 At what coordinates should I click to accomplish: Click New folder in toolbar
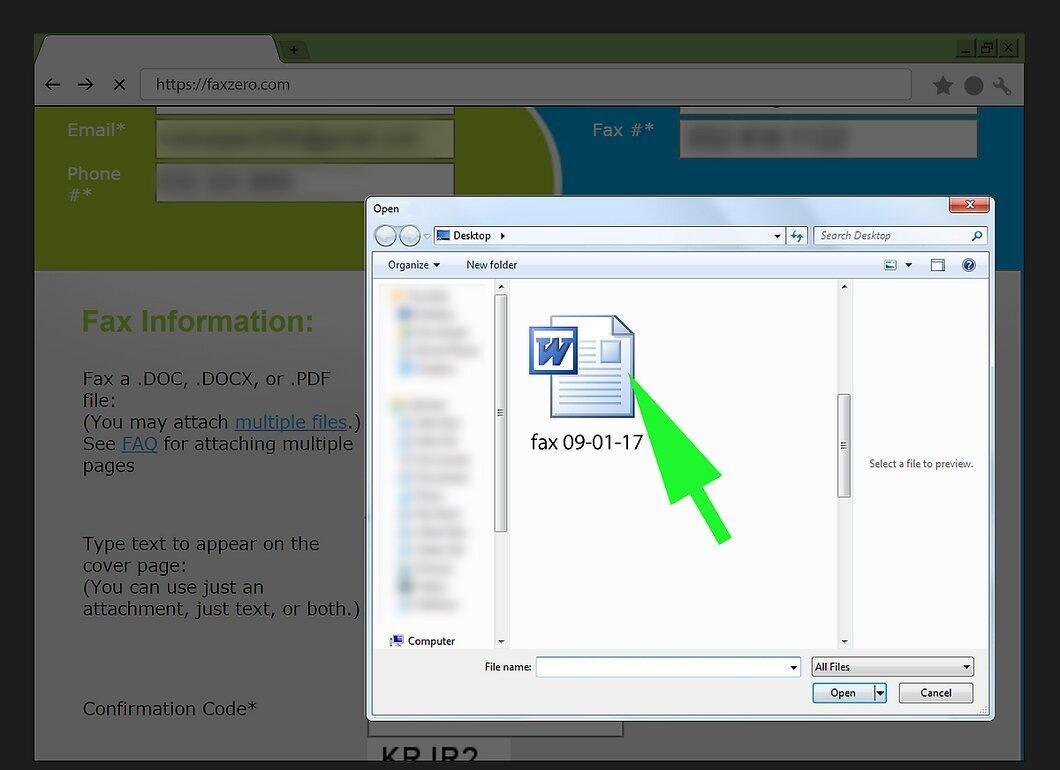491,265
